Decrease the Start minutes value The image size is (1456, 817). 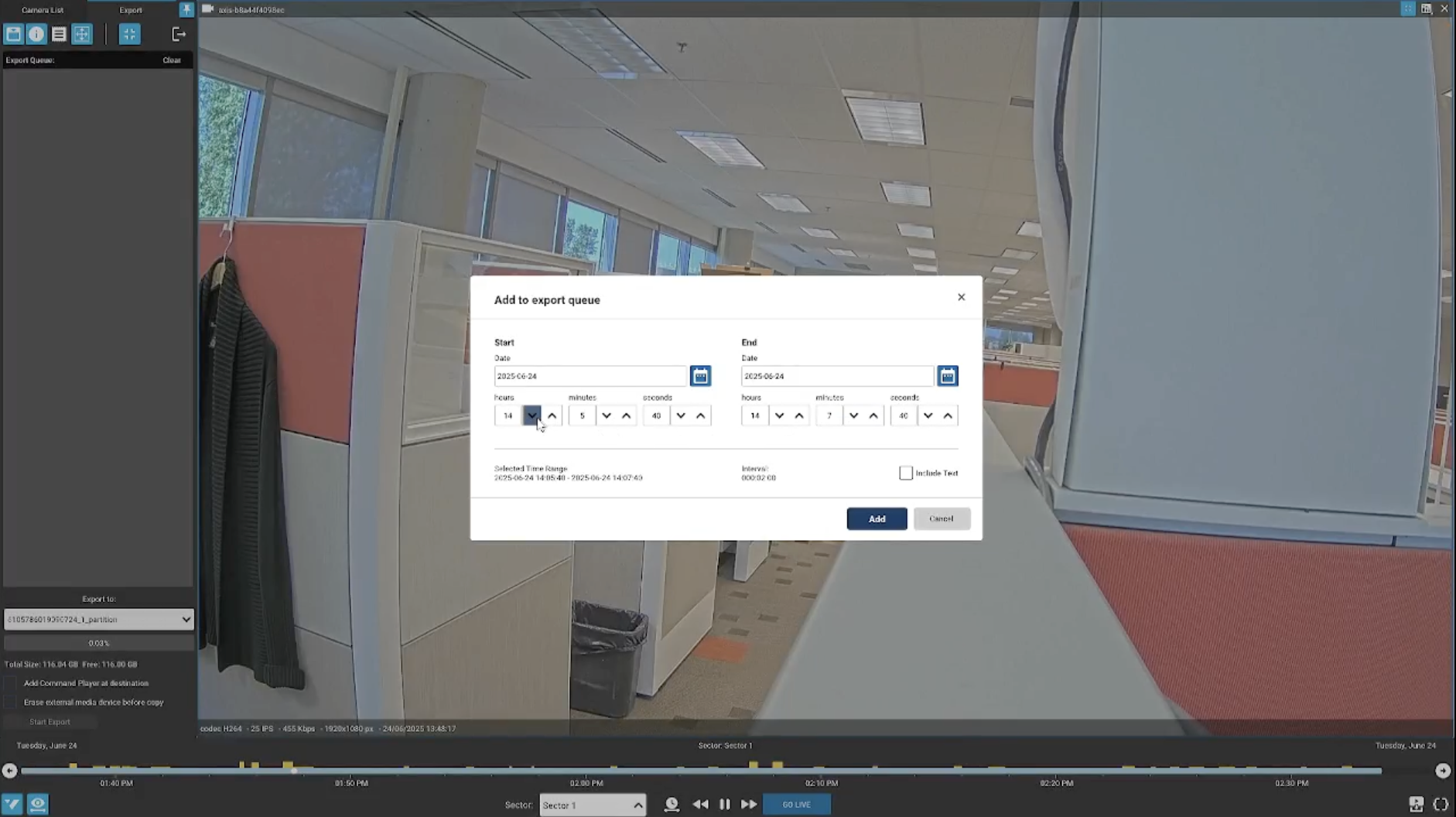(x=607, y=415)
